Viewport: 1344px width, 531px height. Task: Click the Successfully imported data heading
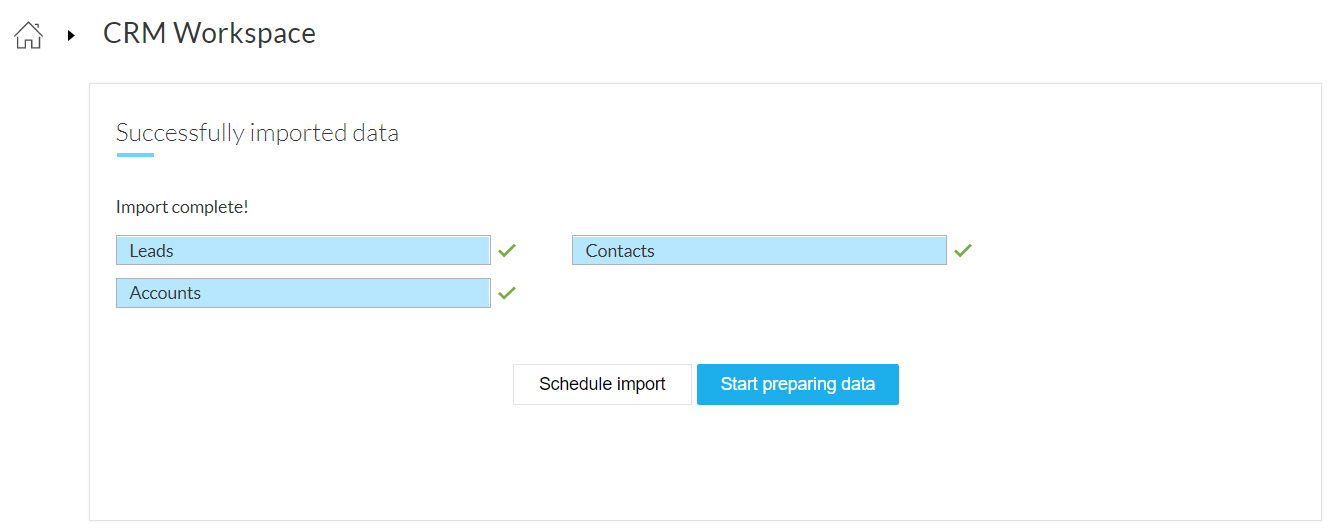coord(257,133)
